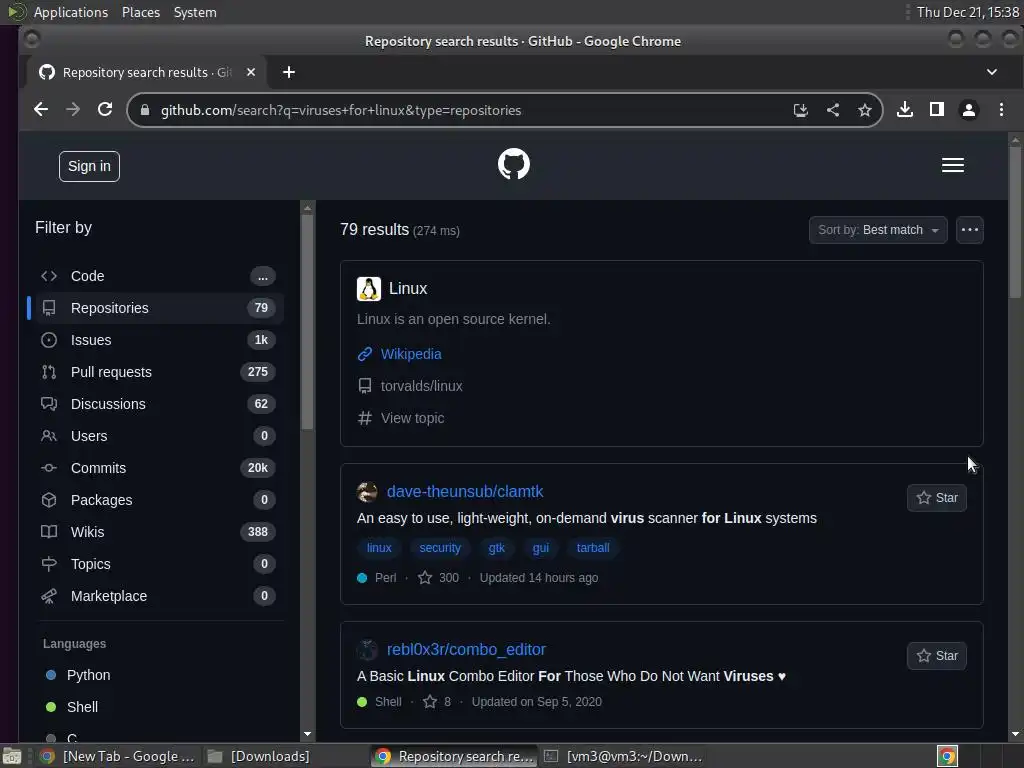
Task: Click the page scroll down arrow
Action: [1015, 734]
